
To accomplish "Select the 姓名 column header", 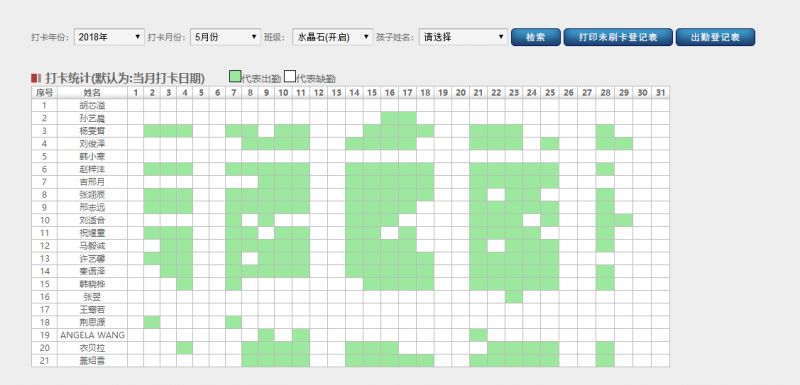I will pos(92,92).
